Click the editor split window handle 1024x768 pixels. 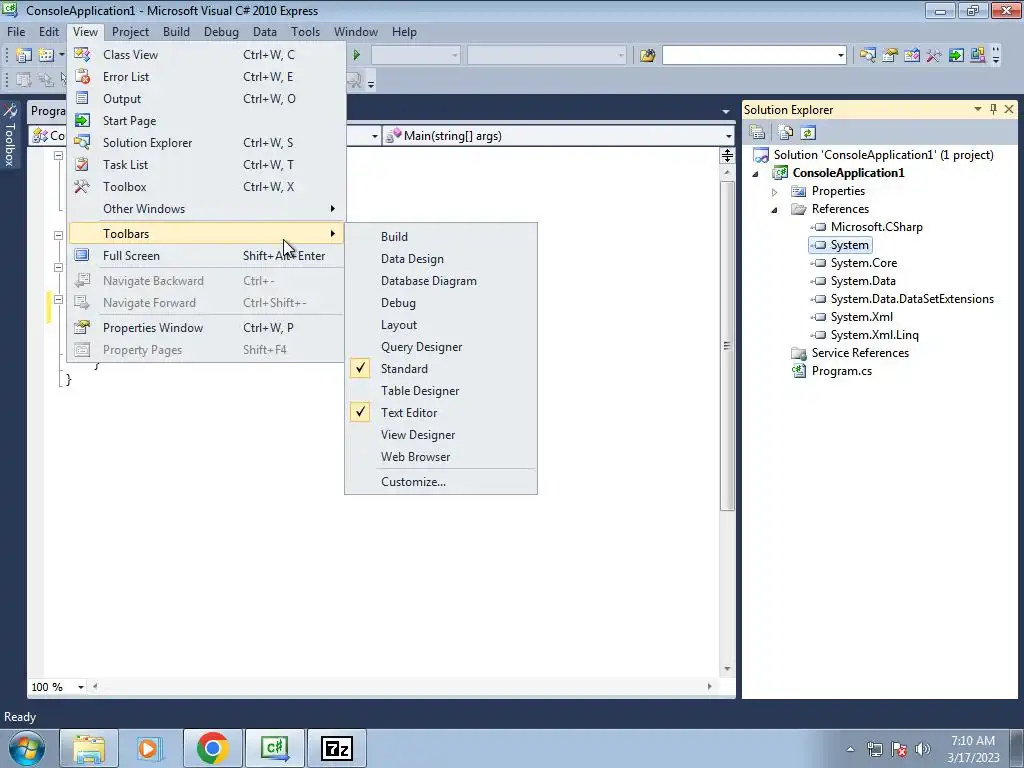tap(727, 155)
